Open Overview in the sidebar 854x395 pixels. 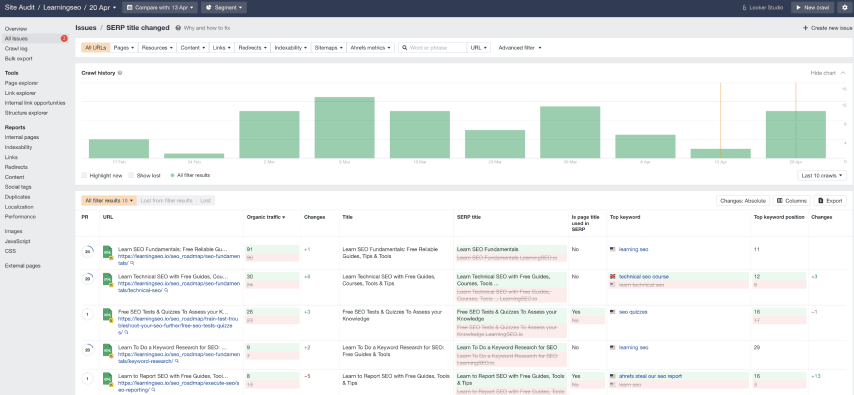point(16,28)
